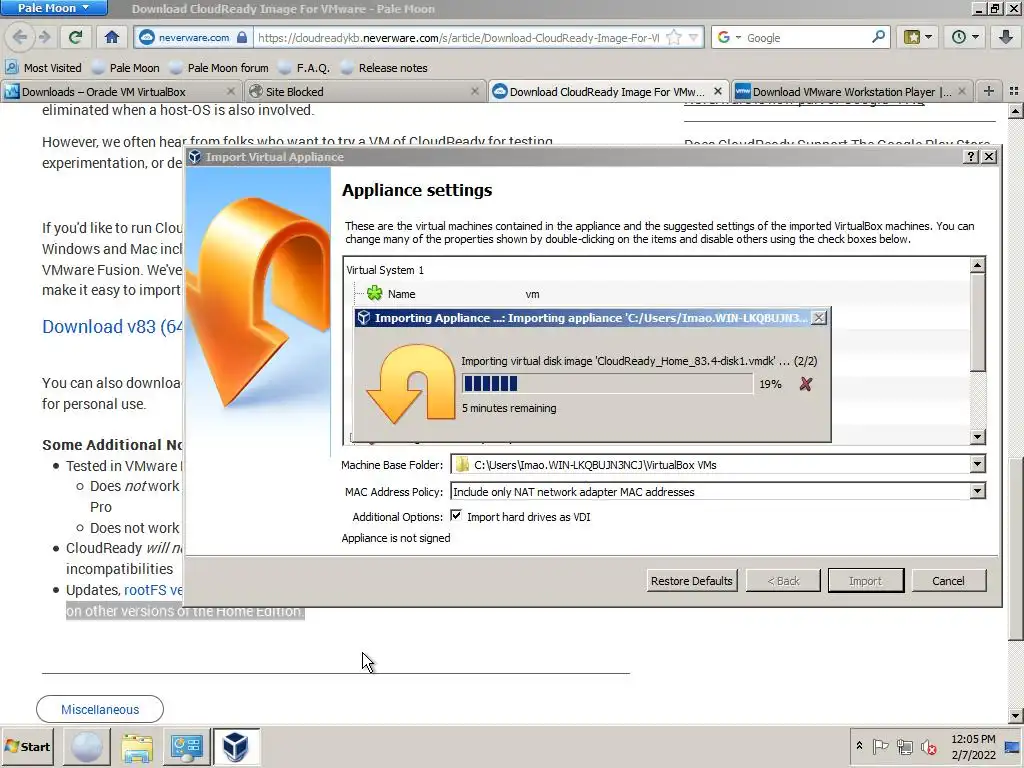Open File Explorer from the taskbar
This screenshot has height=768, width=1024.
136,746
